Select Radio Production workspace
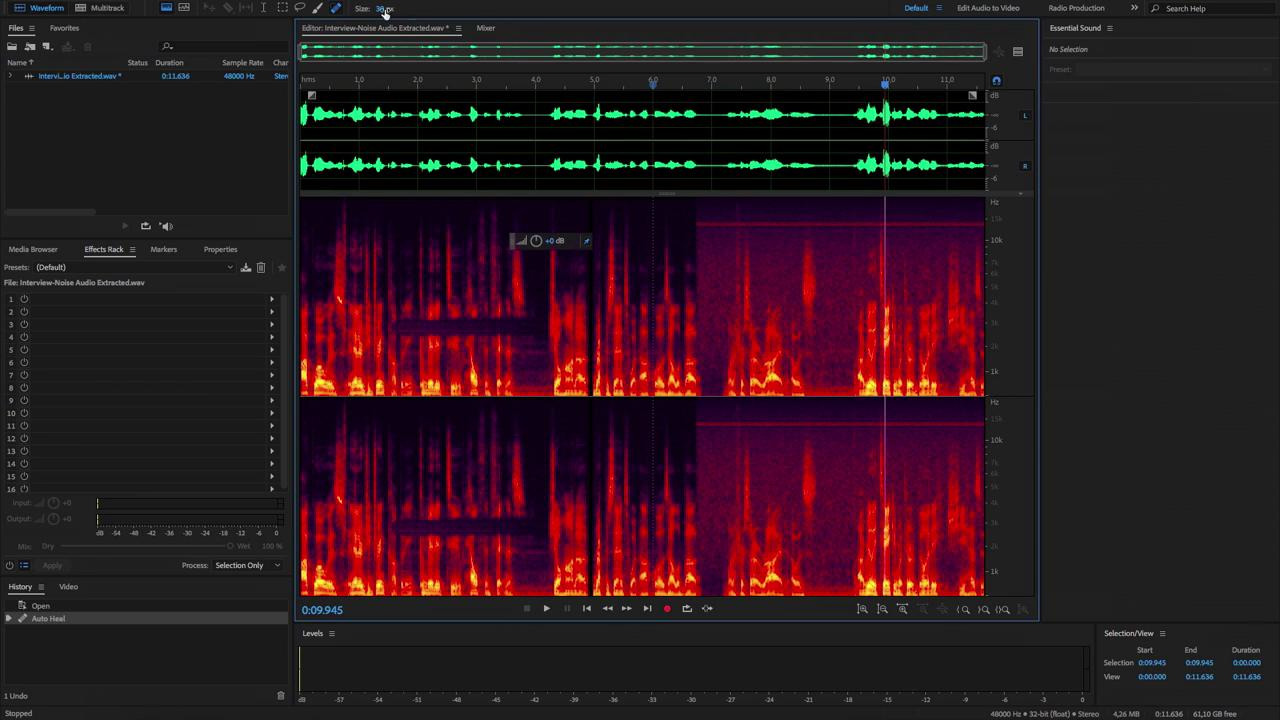This screenshot has width=1280, height=720. coord(1076,8)
